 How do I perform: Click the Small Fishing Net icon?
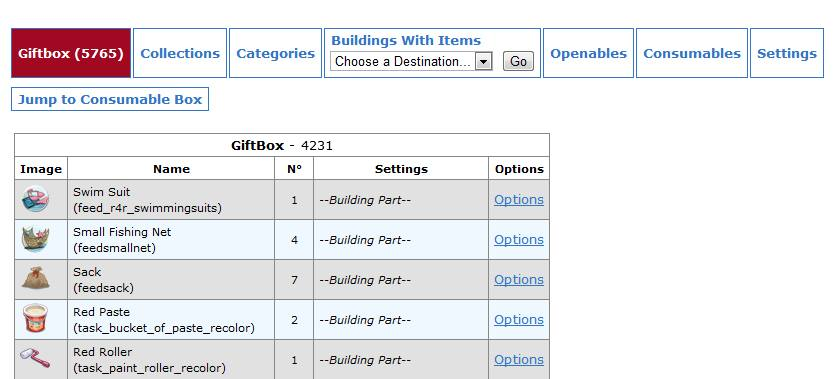pos(36,239)
